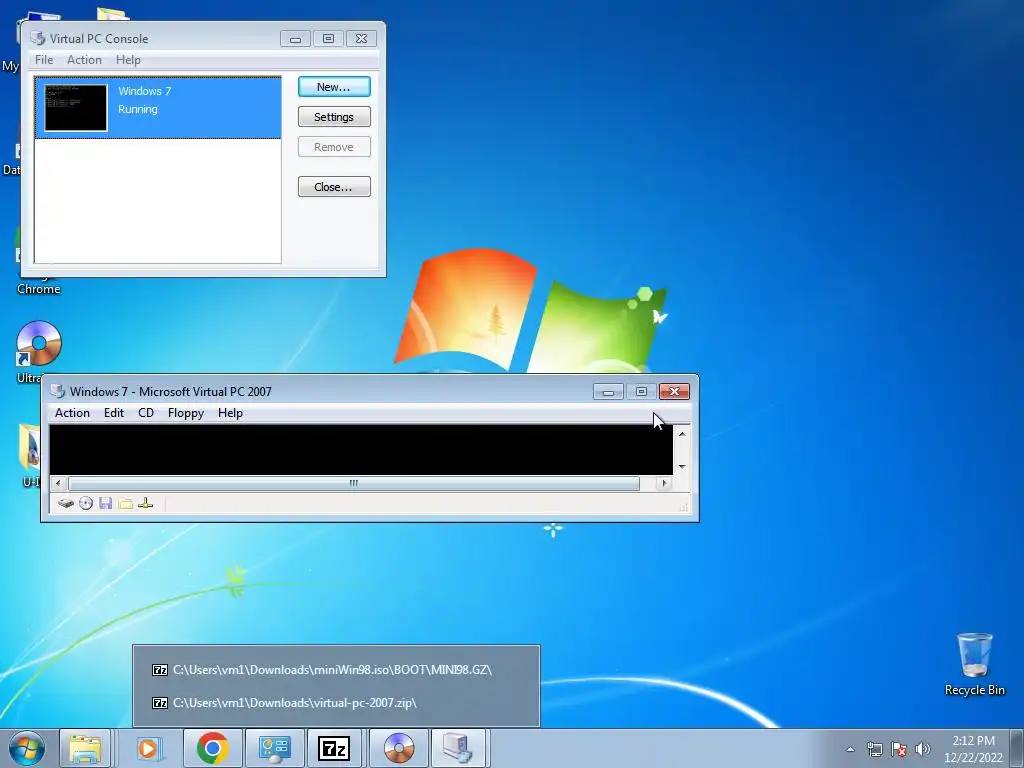Open Google Chrome from the taskbar
Viewport: 1024px width, 768px height.
coord(212,748)
